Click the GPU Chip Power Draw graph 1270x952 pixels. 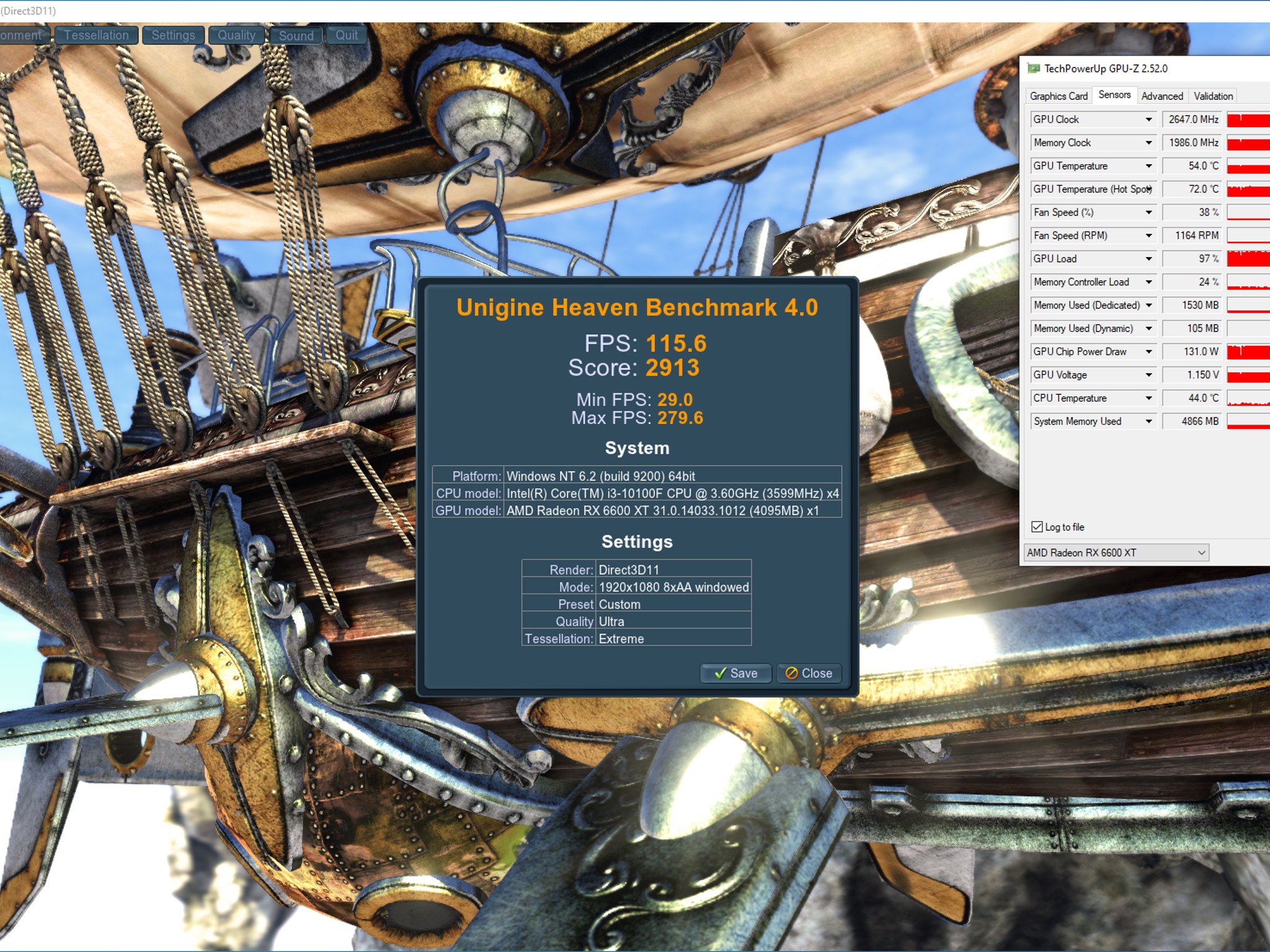coord(1248,351)
